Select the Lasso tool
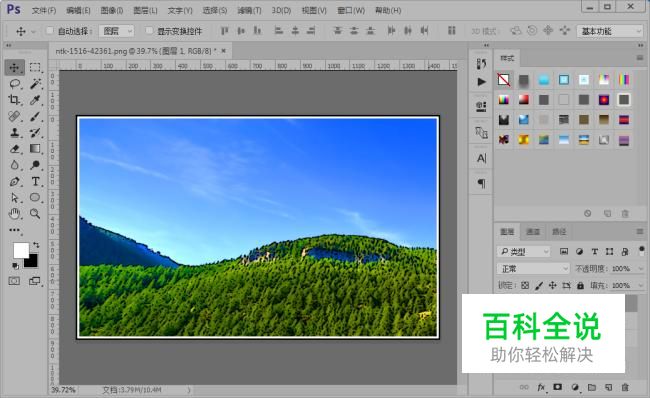 click(x=15, y=84)
